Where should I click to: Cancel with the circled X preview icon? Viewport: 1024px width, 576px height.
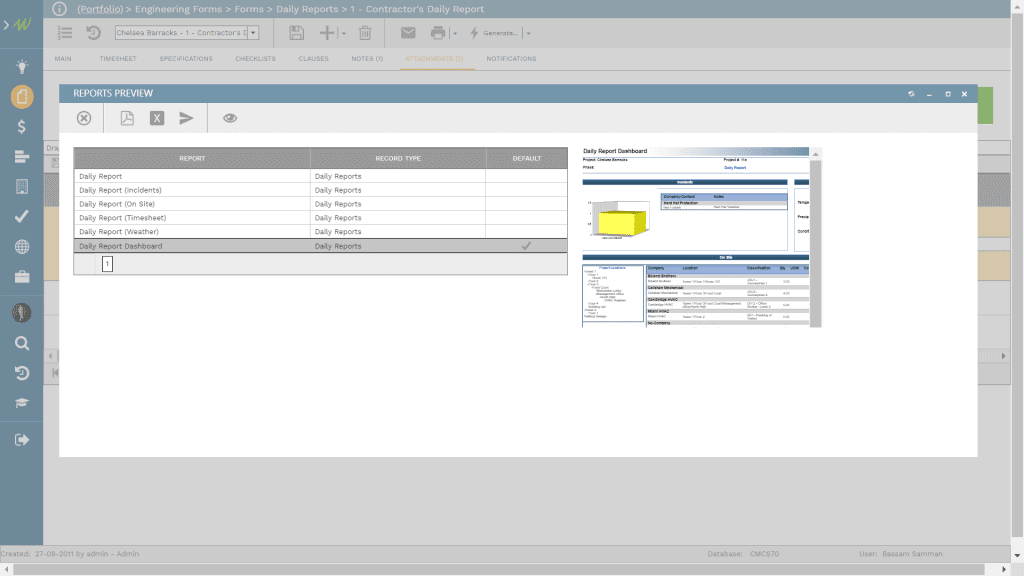click(x=84, y=118)
